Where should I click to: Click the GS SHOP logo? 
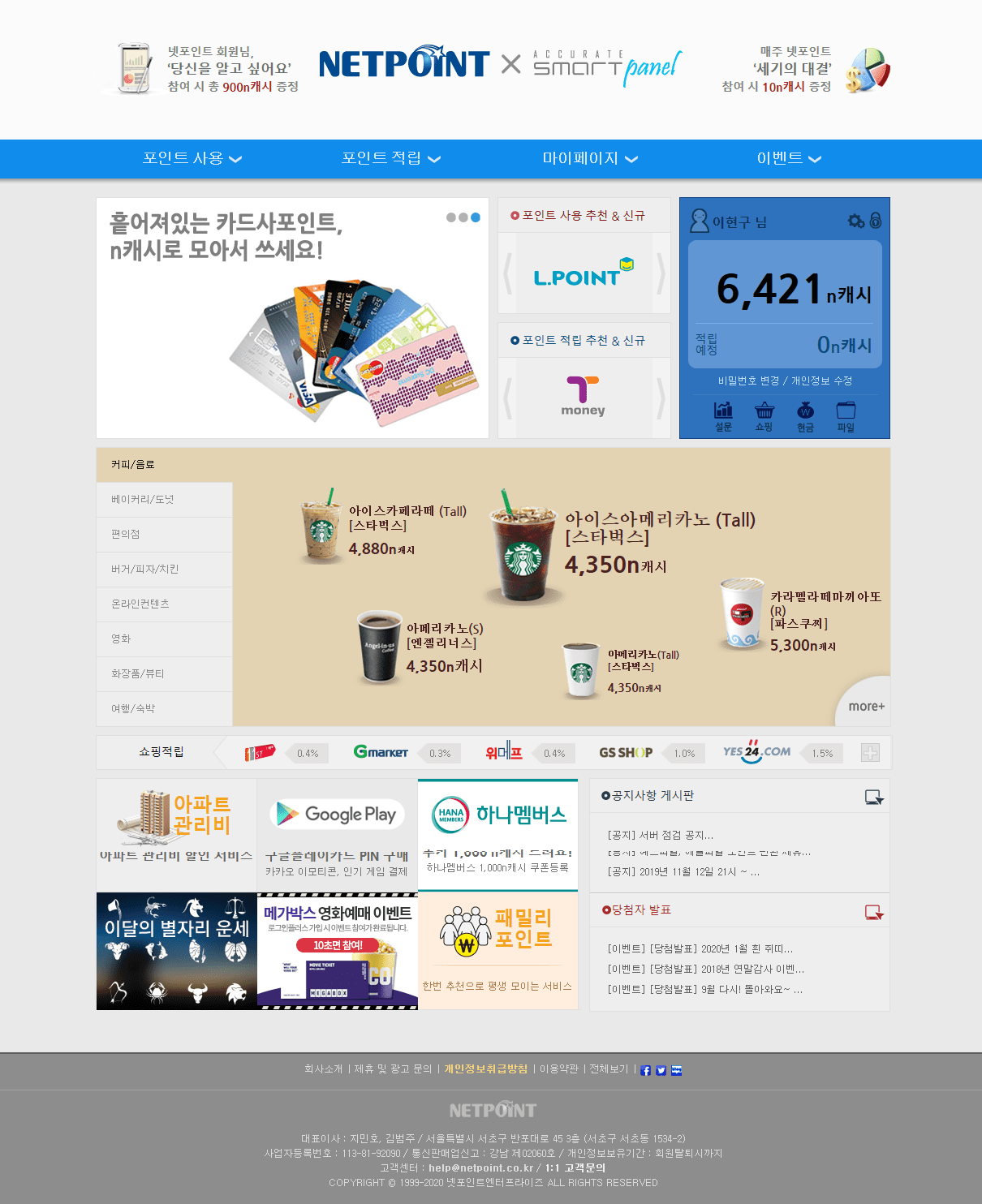[x=626, y=753]
